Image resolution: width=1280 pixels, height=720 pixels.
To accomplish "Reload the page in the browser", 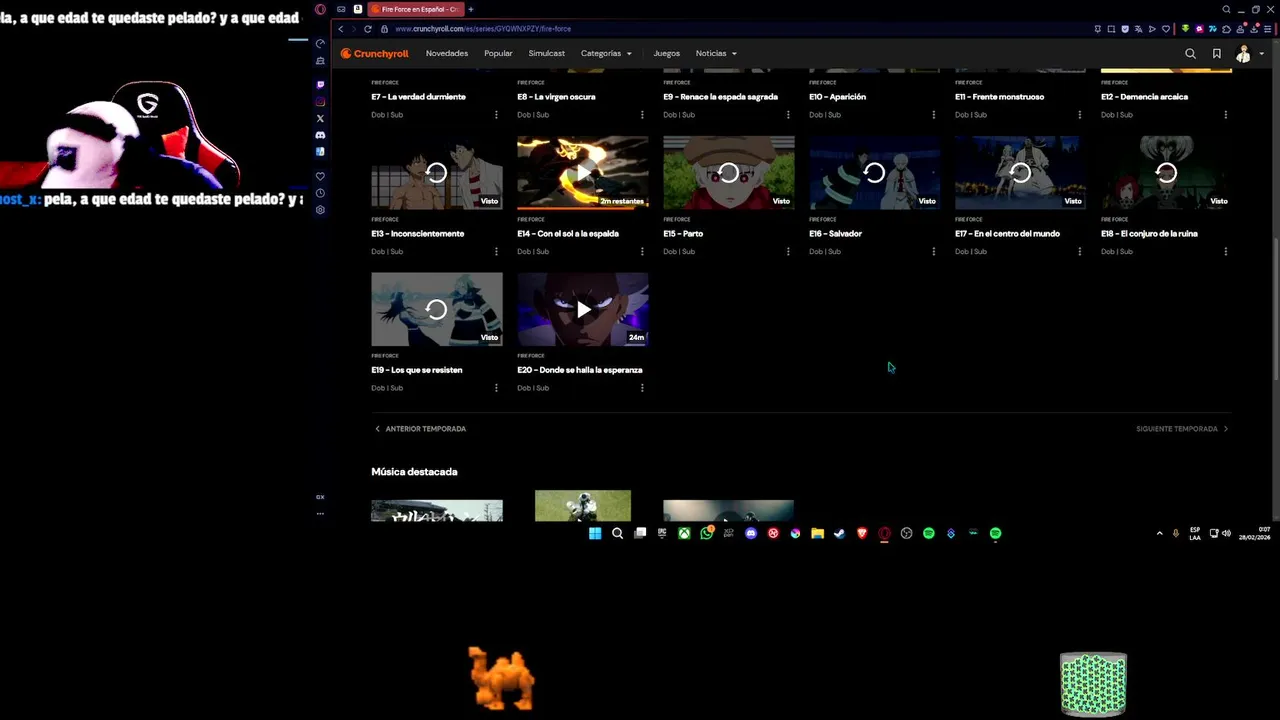I will pos(368,29).
